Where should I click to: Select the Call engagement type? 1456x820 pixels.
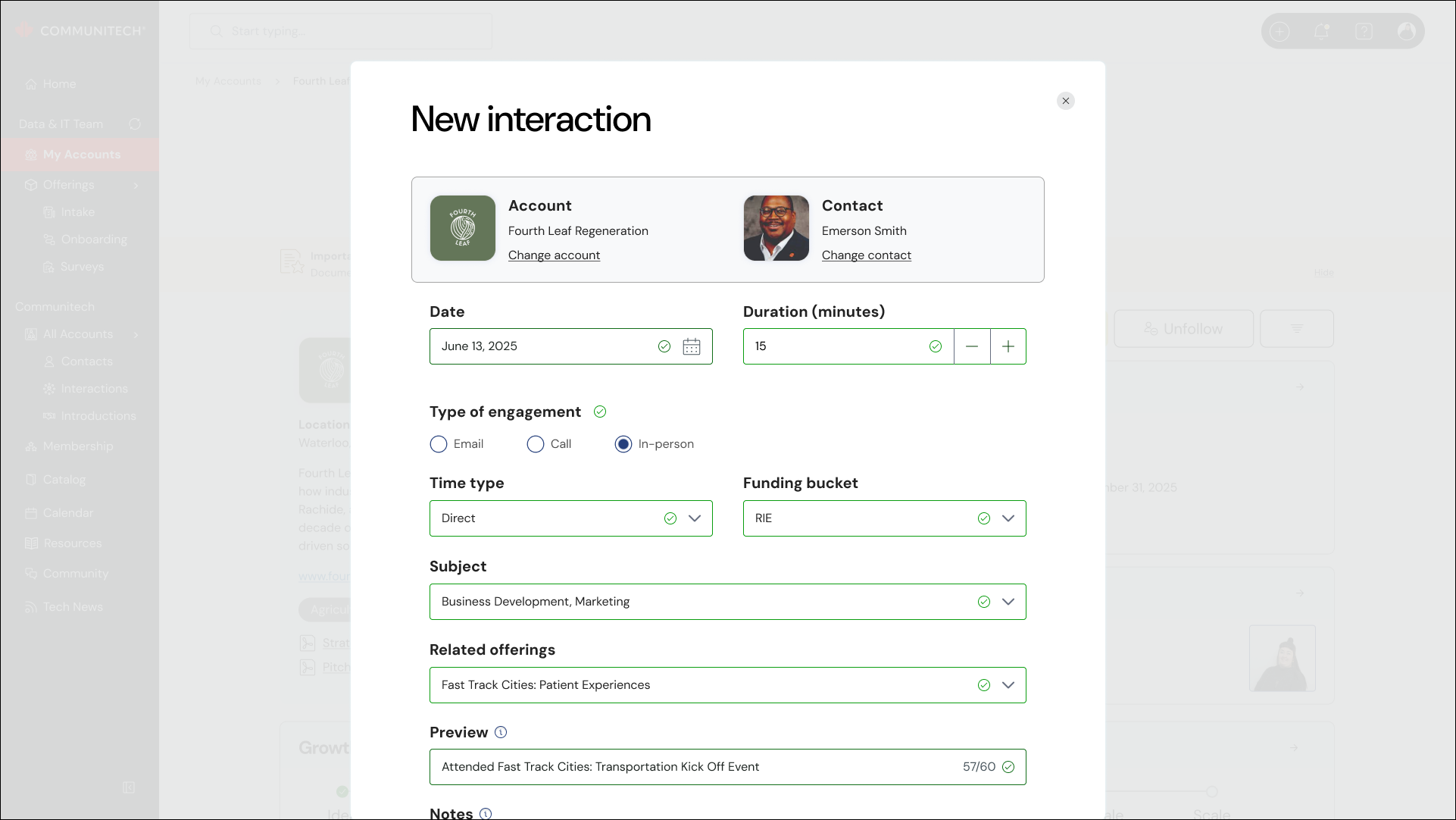536,444
